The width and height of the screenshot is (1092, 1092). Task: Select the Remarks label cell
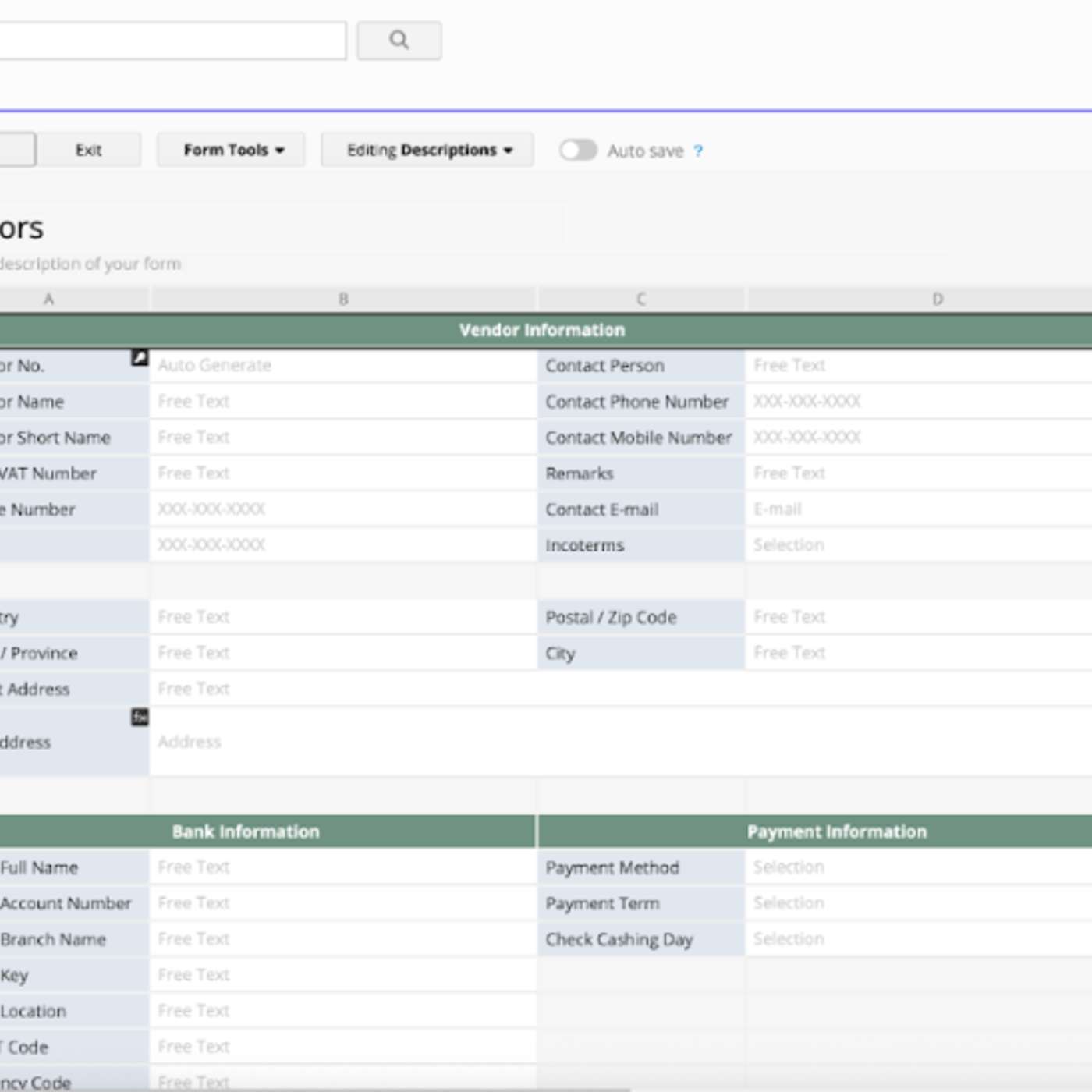point(641,473)
